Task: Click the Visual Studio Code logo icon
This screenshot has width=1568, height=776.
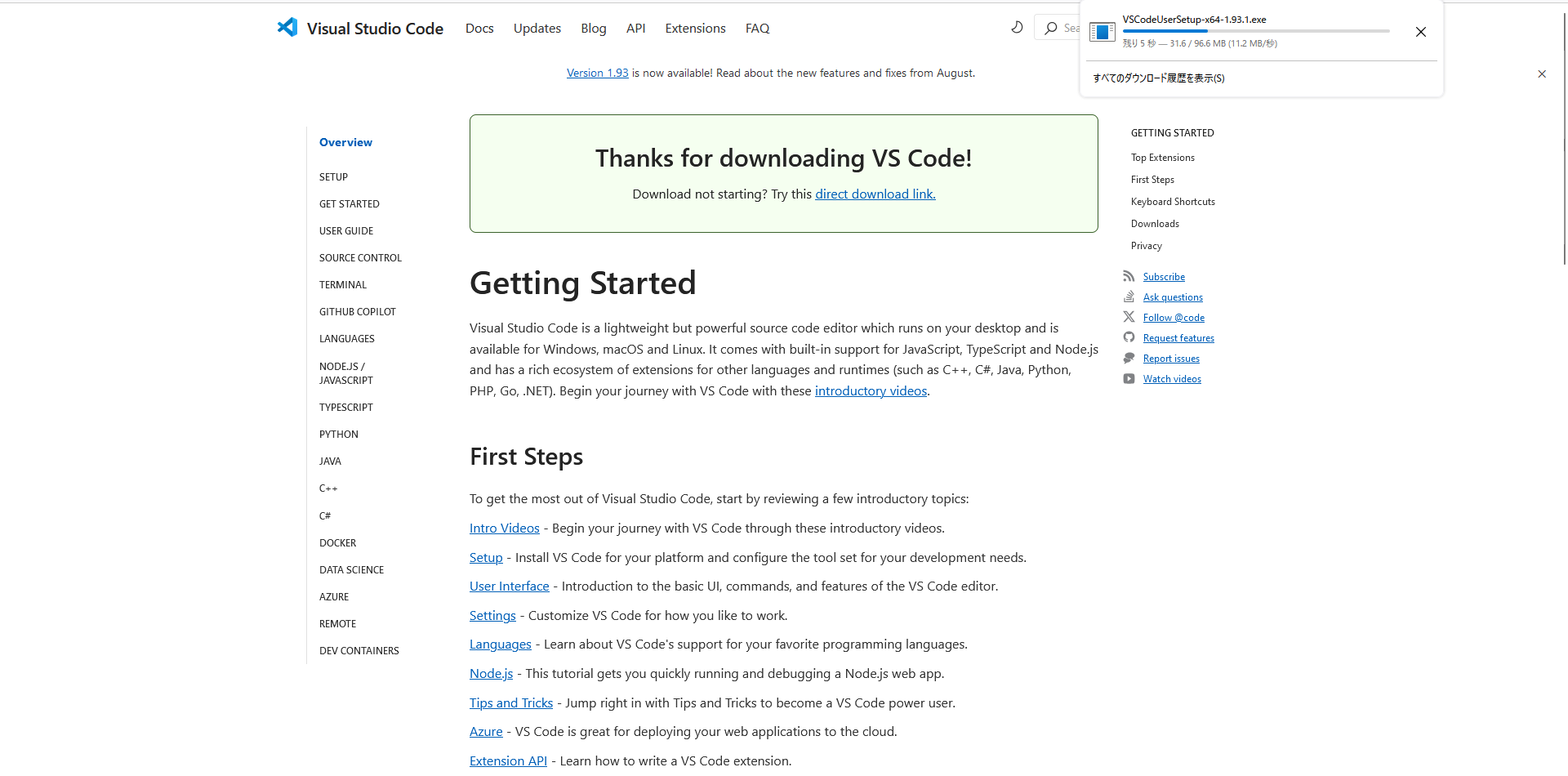Action: point(287,27)
